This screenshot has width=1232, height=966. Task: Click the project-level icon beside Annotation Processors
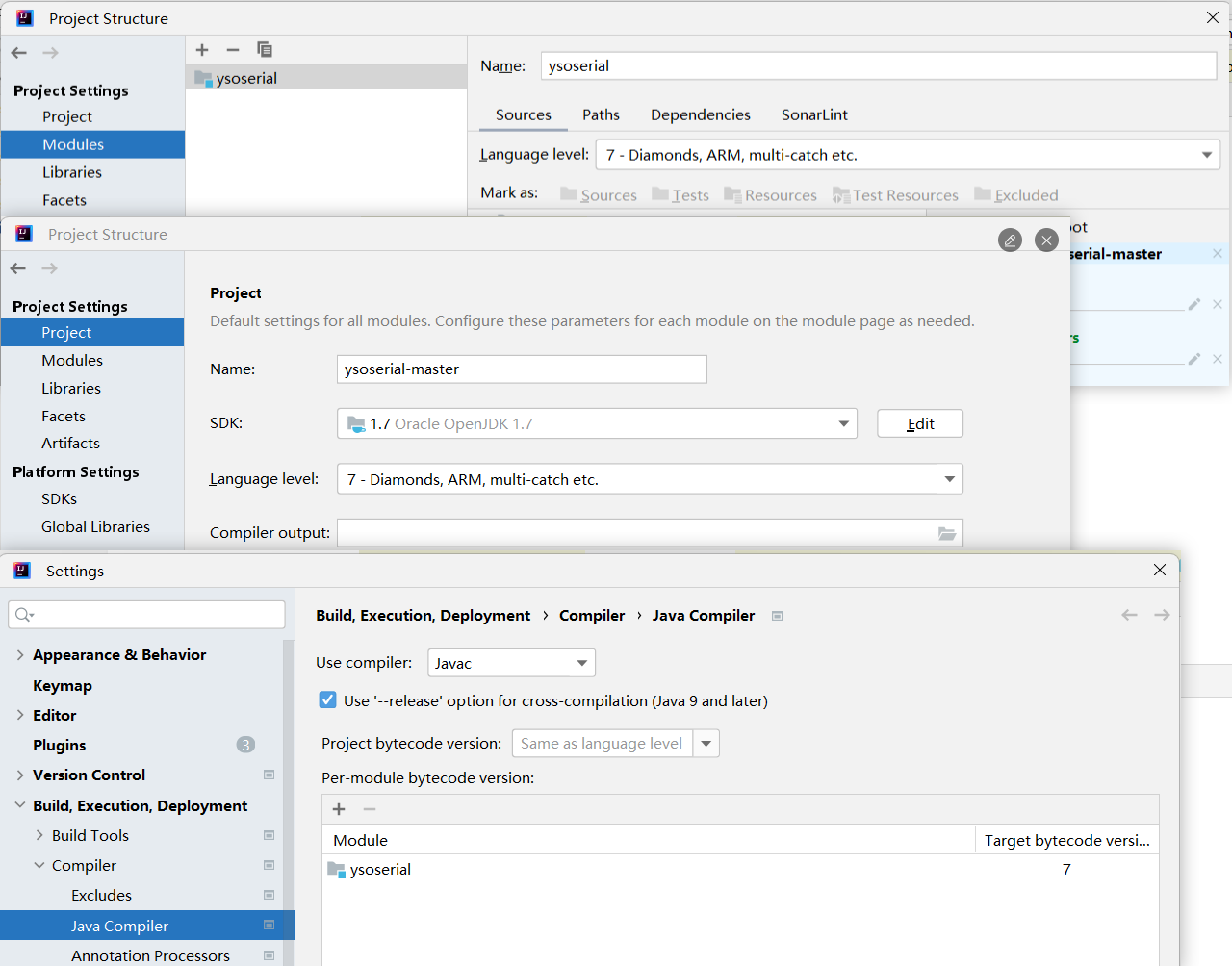point(269,956)
